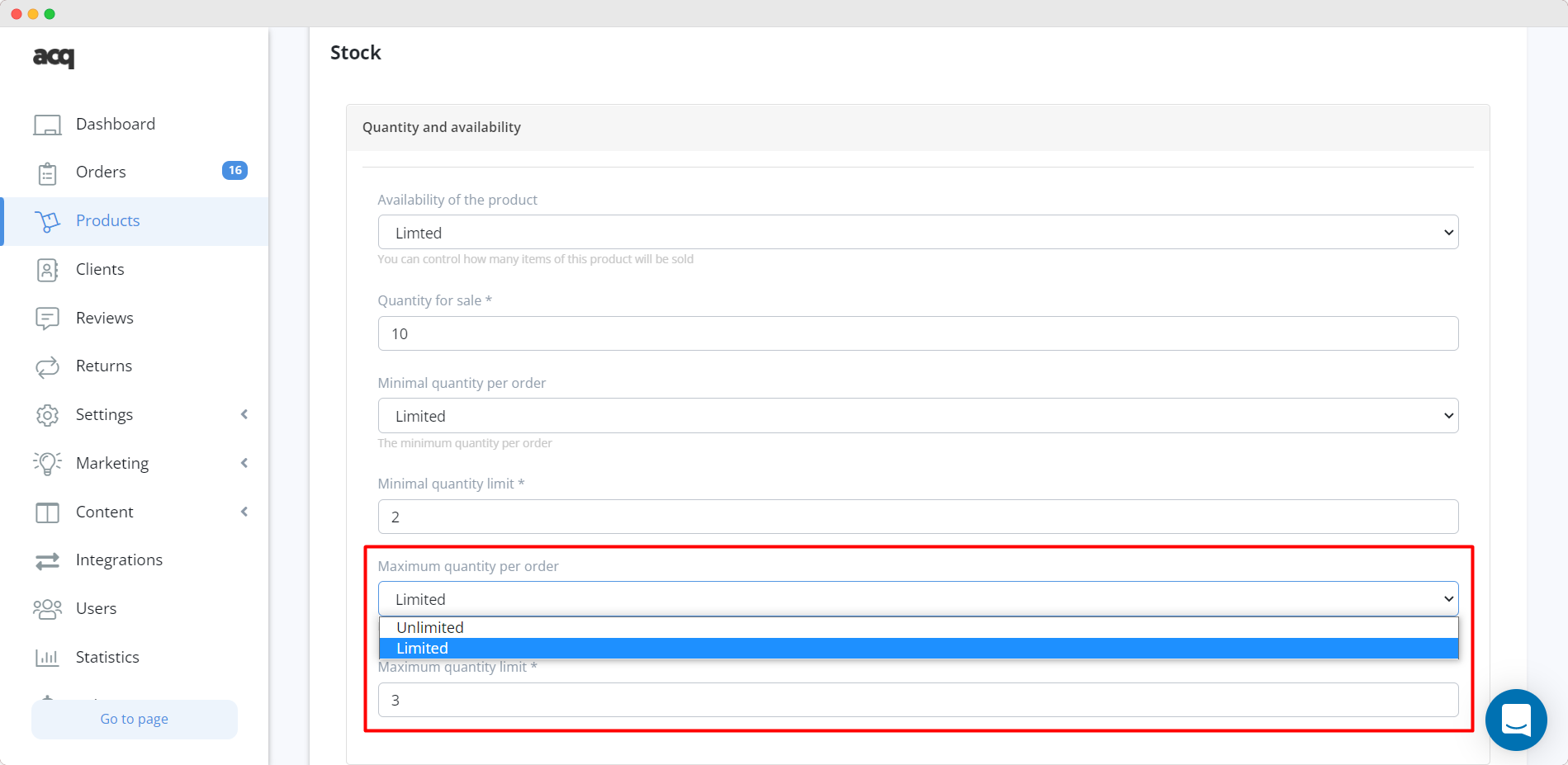The image size is (1568, 765).
Task: Open the Dashboard menu item
Action: (x=116, y=124)
